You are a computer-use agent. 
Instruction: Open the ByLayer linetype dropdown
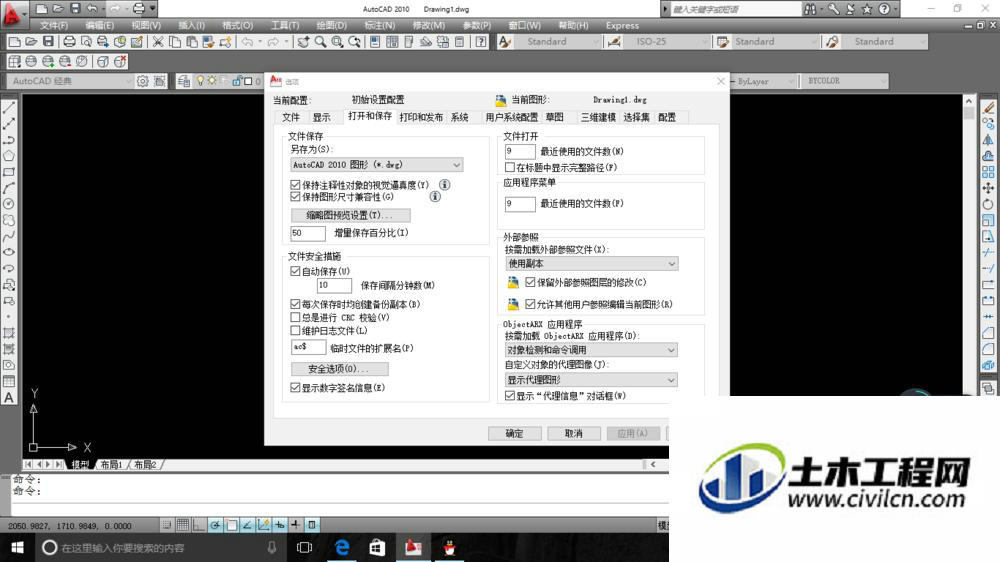click(763, 81)
